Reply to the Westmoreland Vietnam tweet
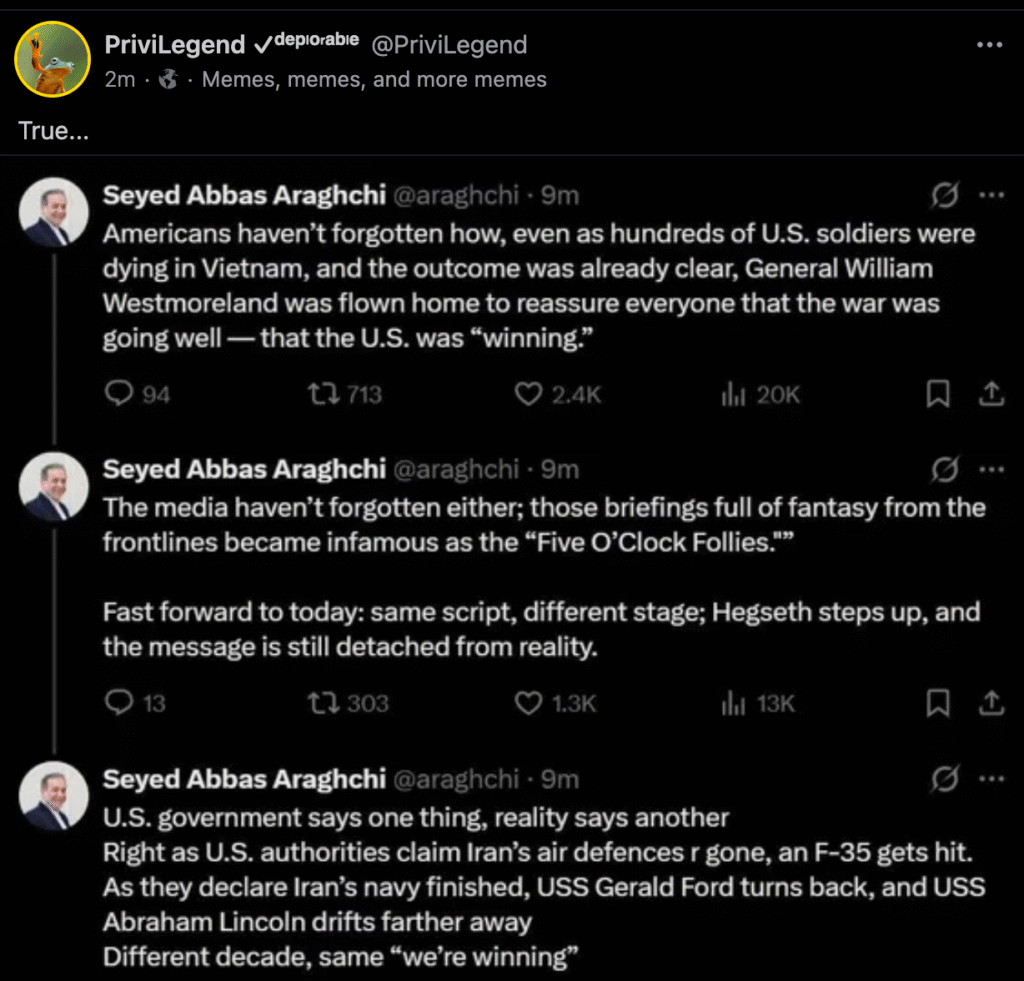The height and width of the screenshot is (981, 1024). 120,395
